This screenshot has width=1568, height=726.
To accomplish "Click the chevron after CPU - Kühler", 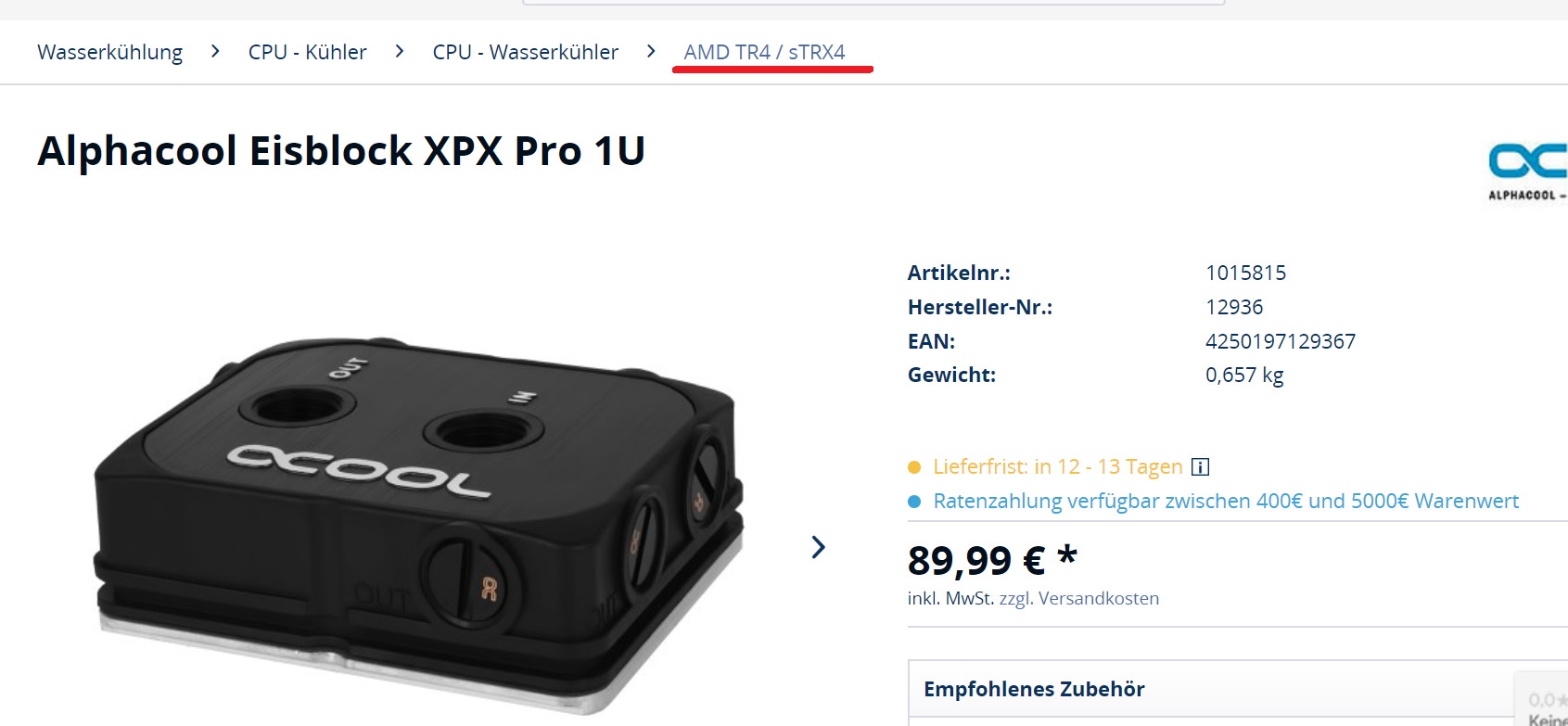I will (x=400, y=51).
